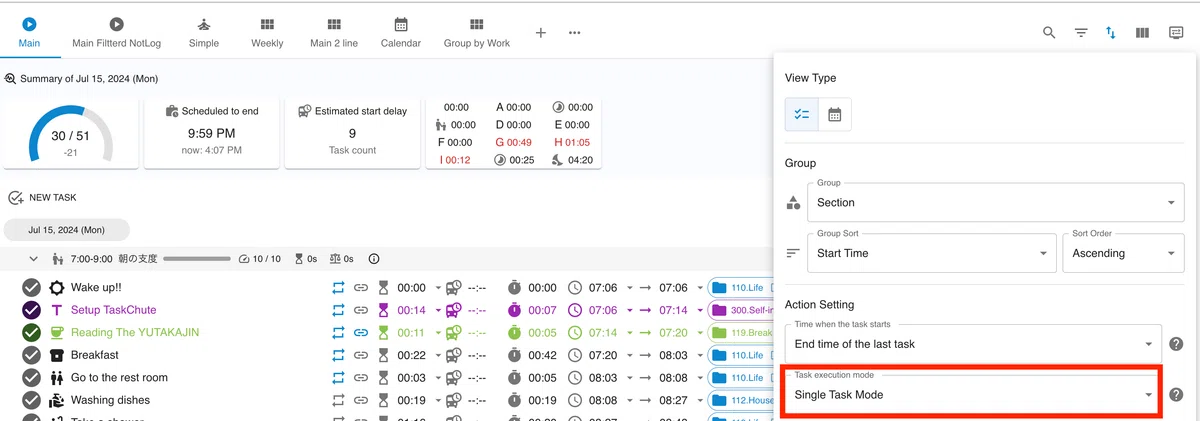Open help for Time when the task starts
The height and width of the screenshot is (421, 1200).
click(x=1176, y=344)
